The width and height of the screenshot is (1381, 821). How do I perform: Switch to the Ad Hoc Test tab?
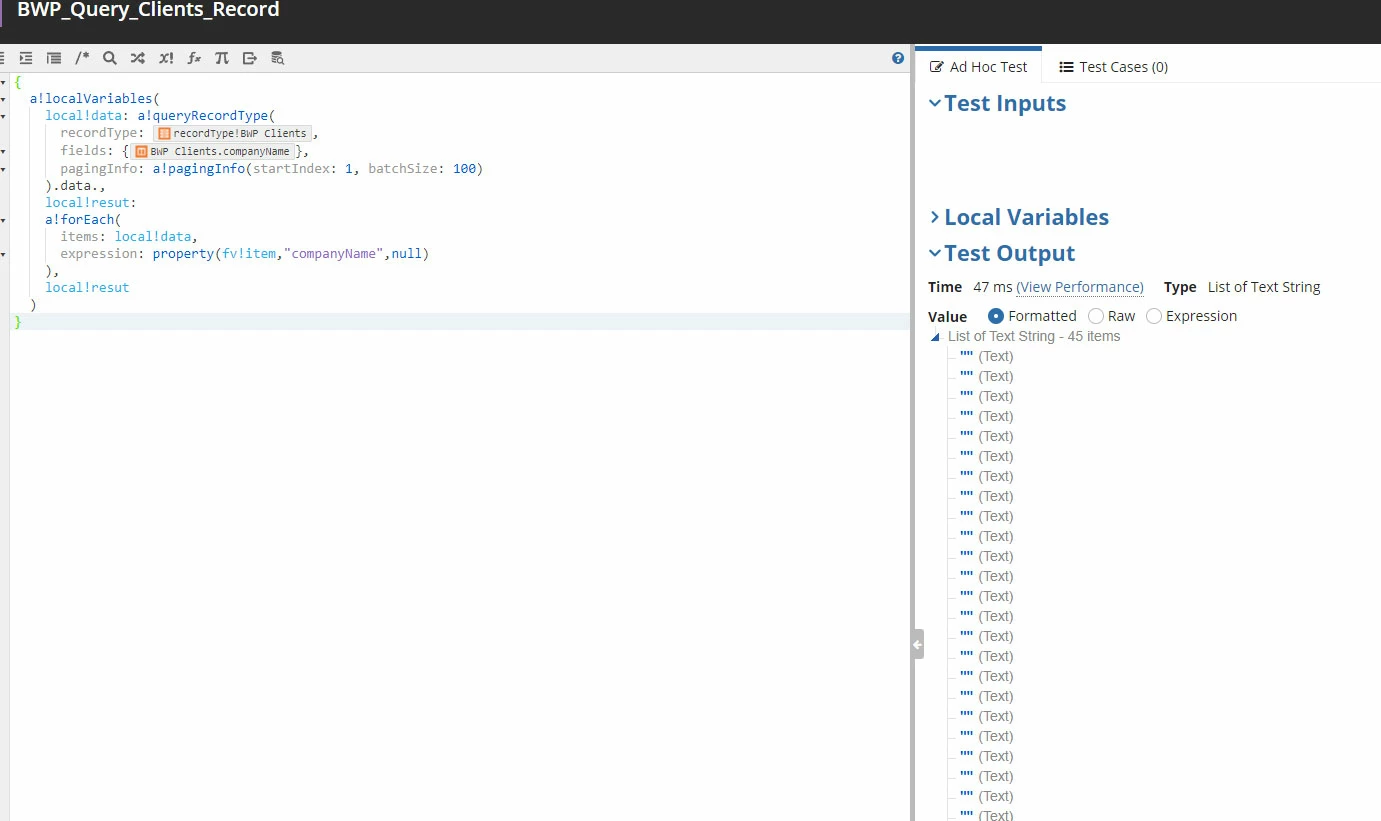[x=978, y=67]
